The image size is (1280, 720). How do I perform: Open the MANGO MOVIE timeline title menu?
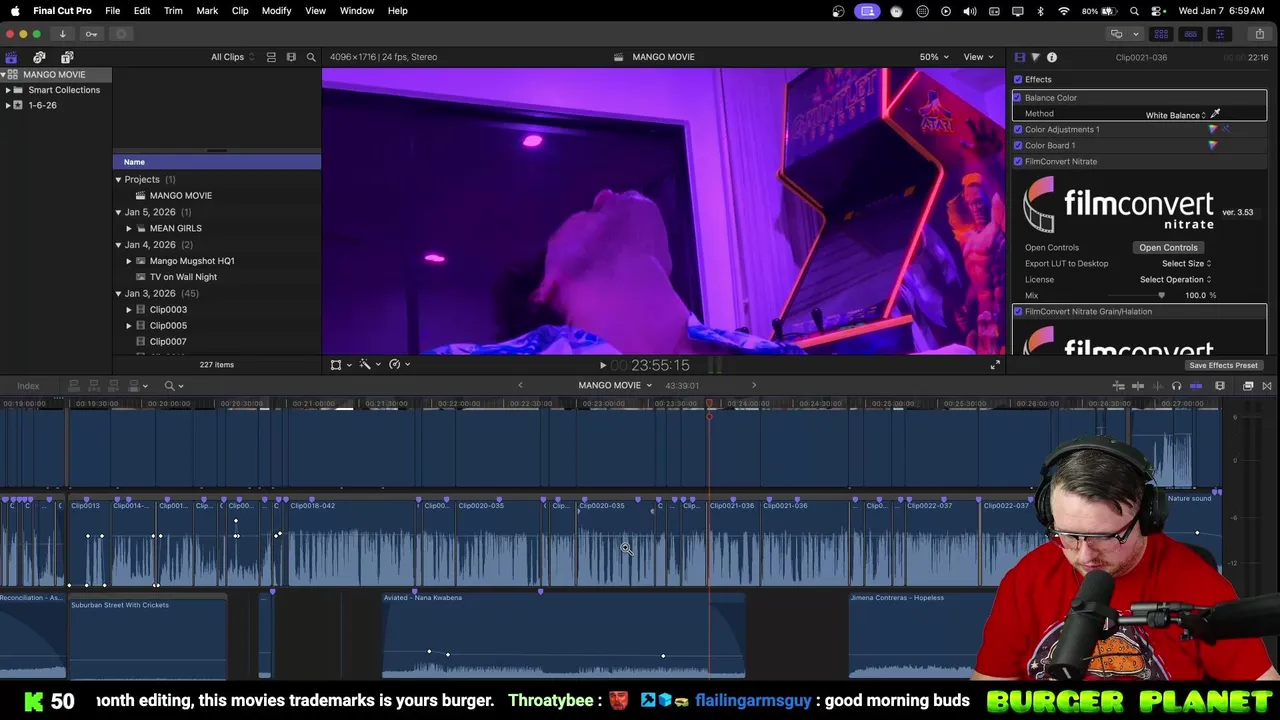pos(614,386)
